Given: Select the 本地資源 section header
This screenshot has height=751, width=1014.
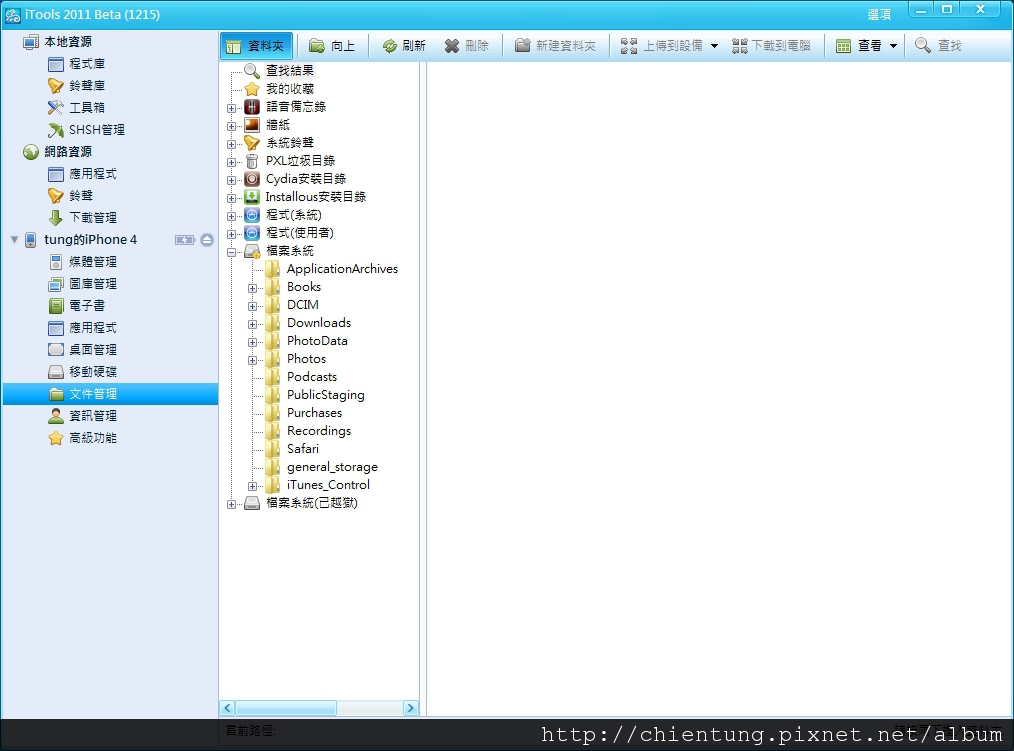Looking at the screenshot, I should (x=68, y=41).
